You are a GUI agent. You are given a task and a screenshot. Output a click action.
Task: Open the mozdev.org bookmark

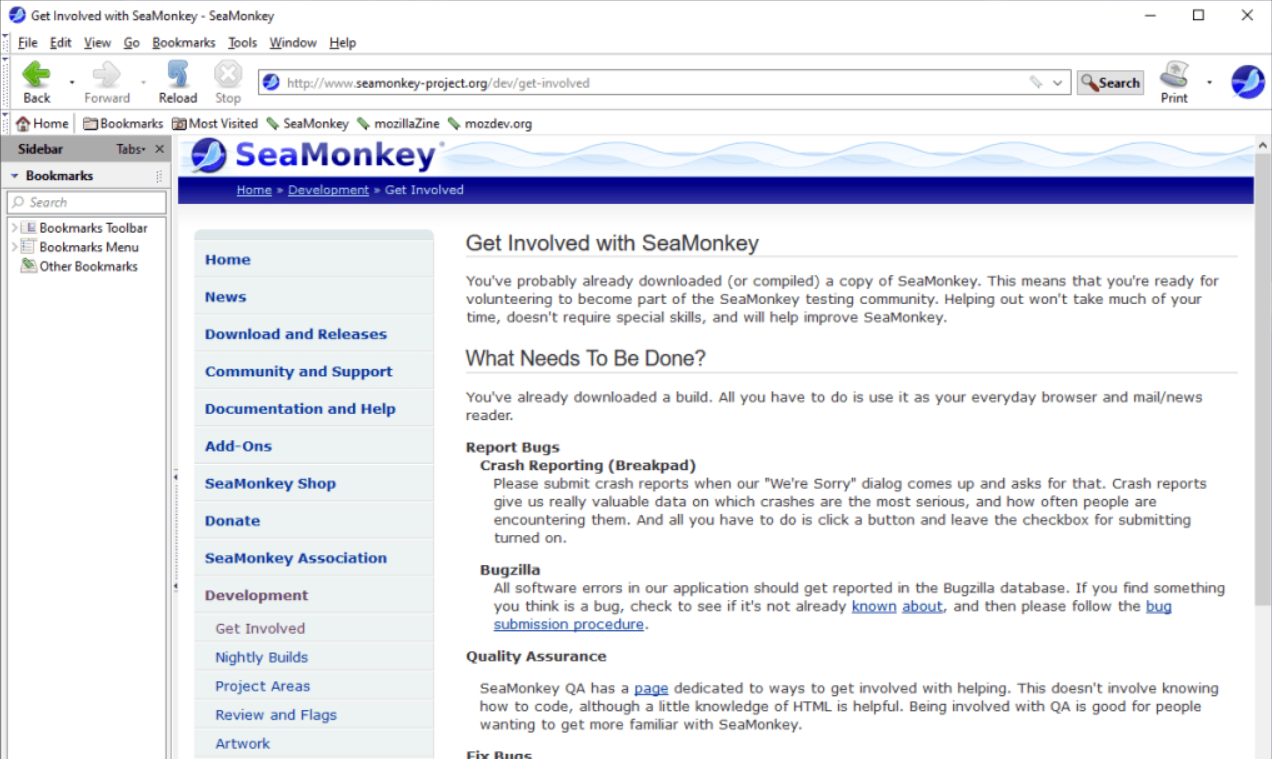pyautogui.click(x=489, y=124)
